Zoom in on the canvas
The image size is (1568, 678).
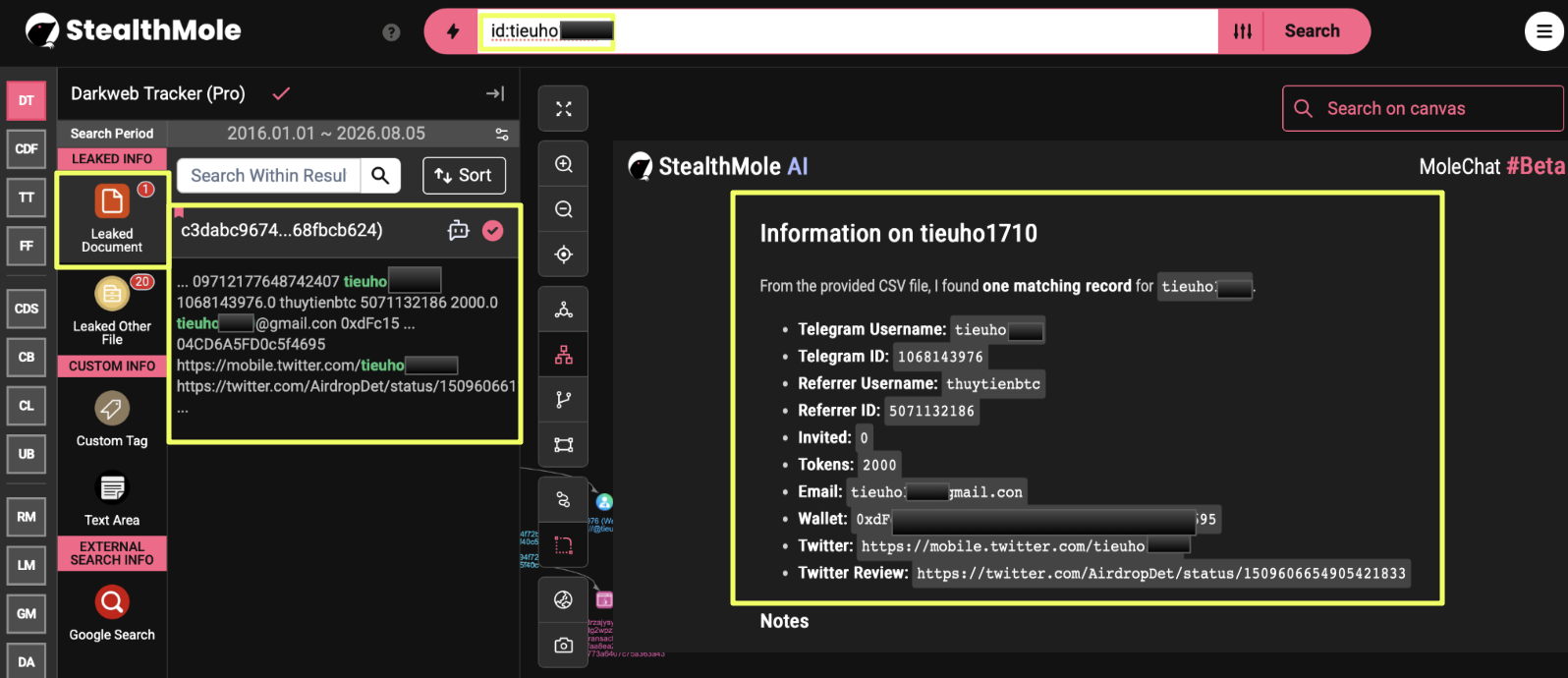point(563,164)
